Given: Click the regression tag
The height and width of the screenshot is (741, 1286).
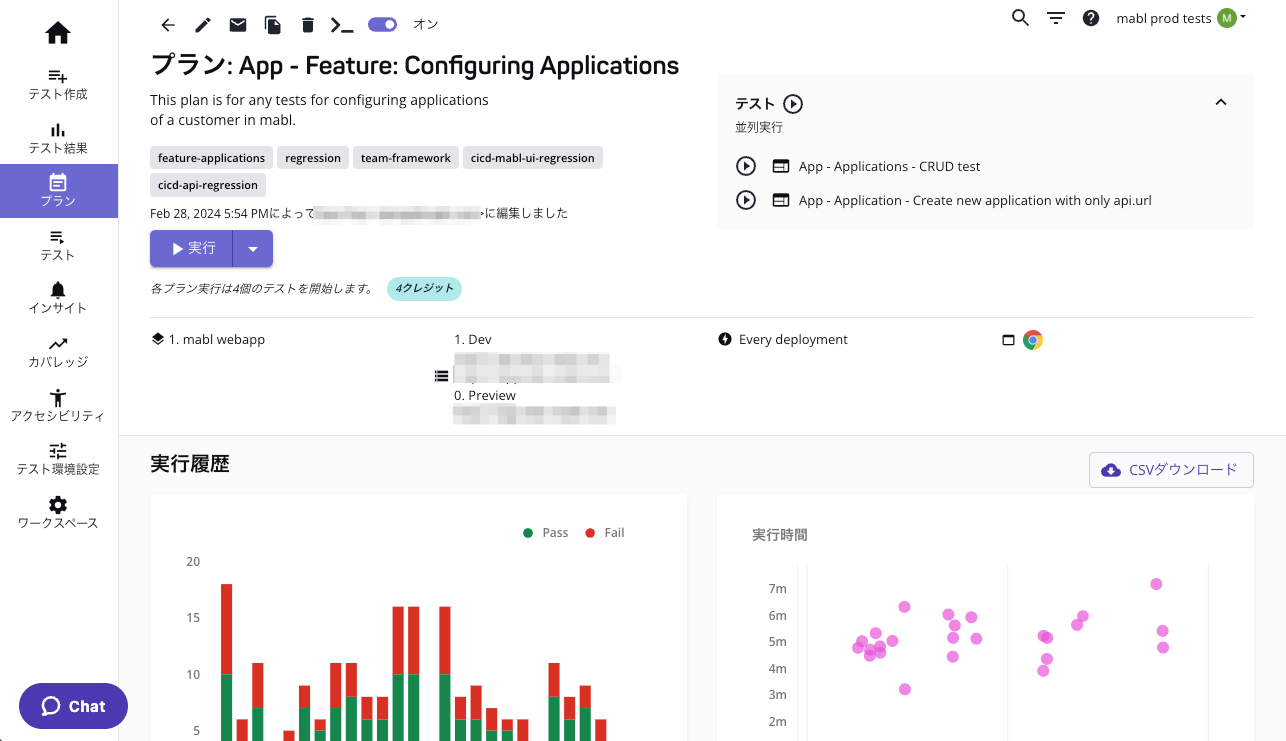Looking at the screenshot, I should coord(313,158).
